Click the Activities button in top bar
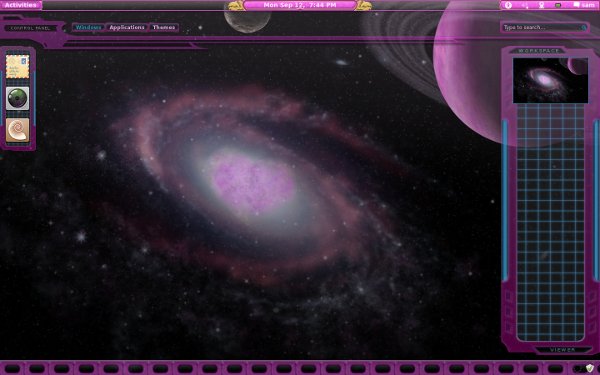Viewport: 600px width, 375px height. (x=21, y=5)
